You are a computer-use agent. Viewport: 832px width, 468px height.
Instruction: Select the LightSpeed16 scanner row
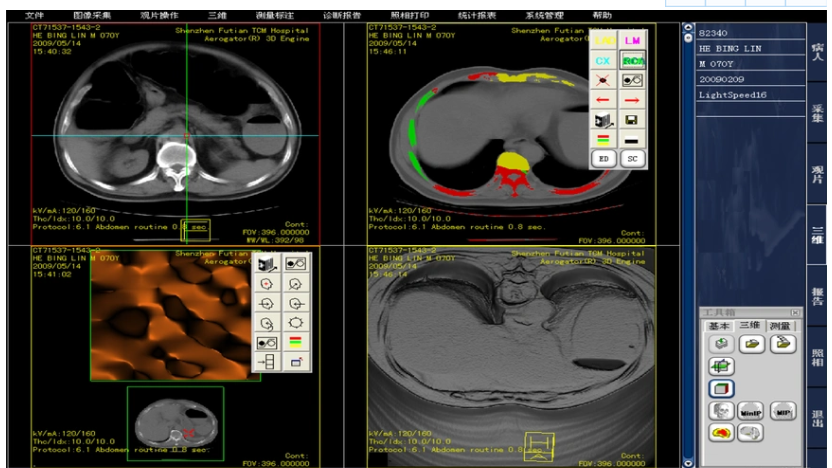(750, 95)
